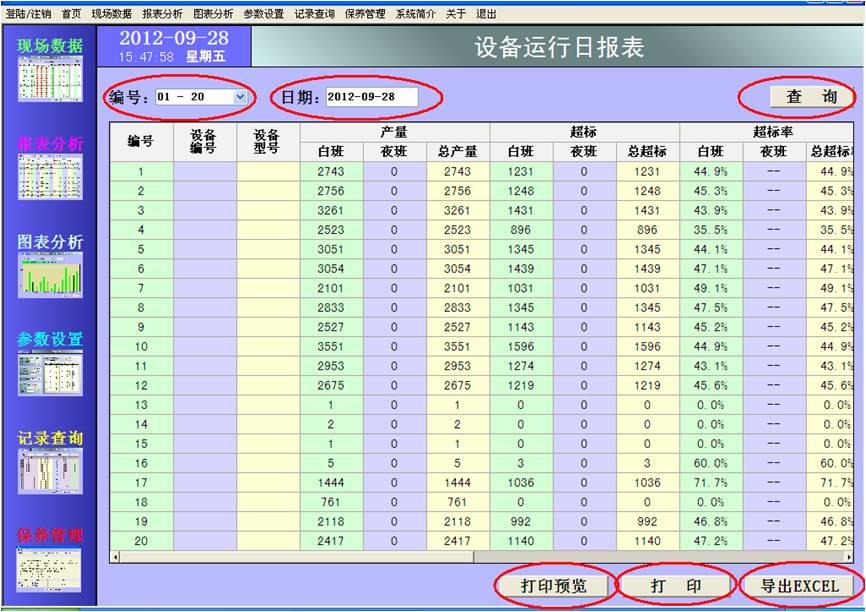Select the 退出 menu item
The height and width of the screenshot is (612, 866).
pyautogui.click(x=486, y=14)
